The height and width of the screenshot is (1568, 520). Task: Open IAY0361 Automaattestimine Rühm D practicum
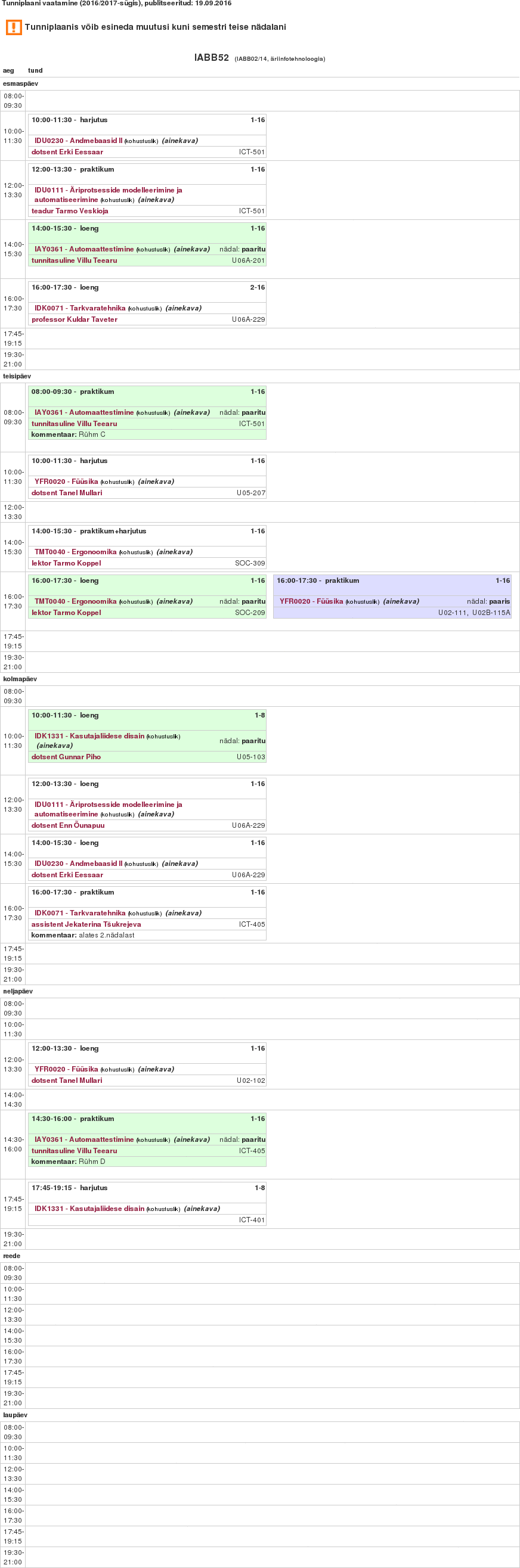pyautogui.click(x=83, y=1139)
